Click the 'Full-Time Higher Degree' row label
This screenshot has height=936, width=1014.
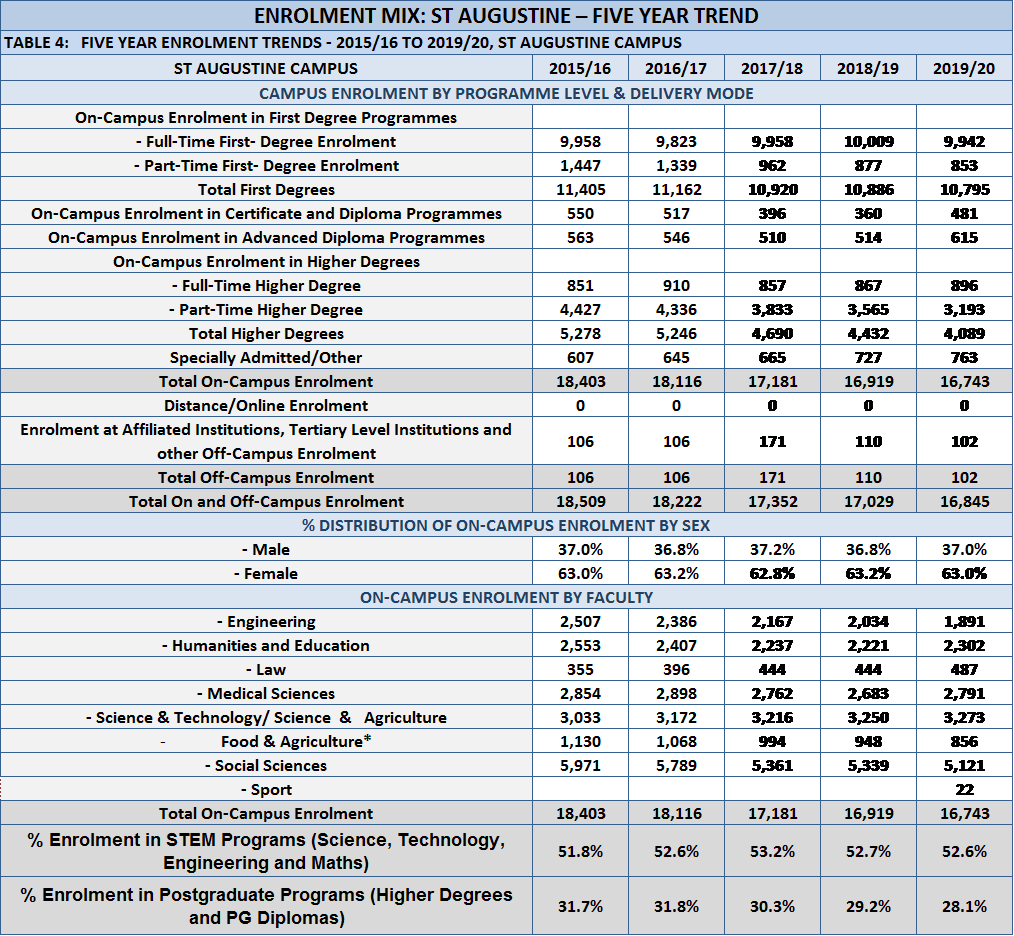pyautogui.click(x=266, y=285)
